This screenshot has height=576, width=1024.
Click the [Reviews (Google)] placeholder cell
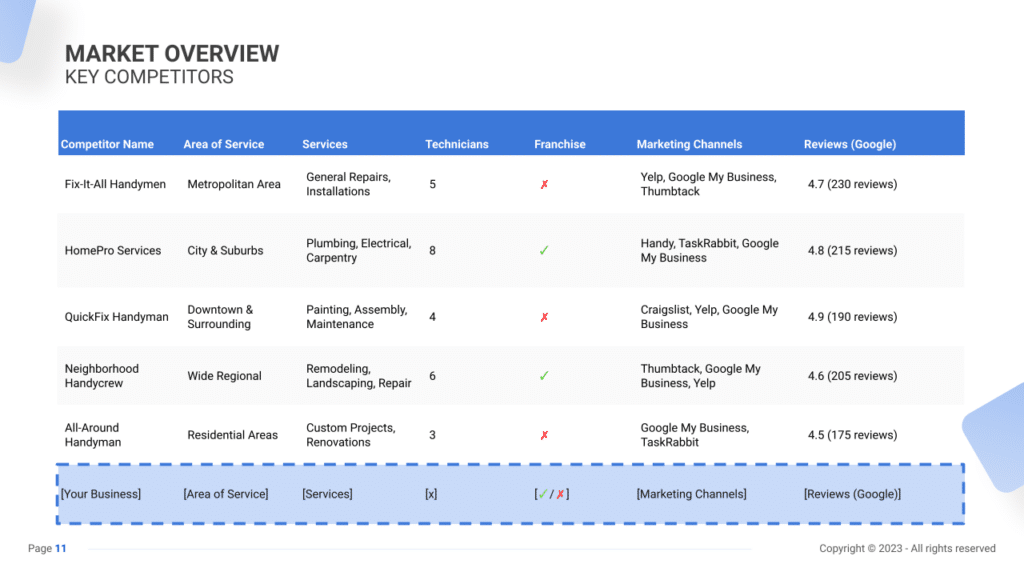point(852,494)
